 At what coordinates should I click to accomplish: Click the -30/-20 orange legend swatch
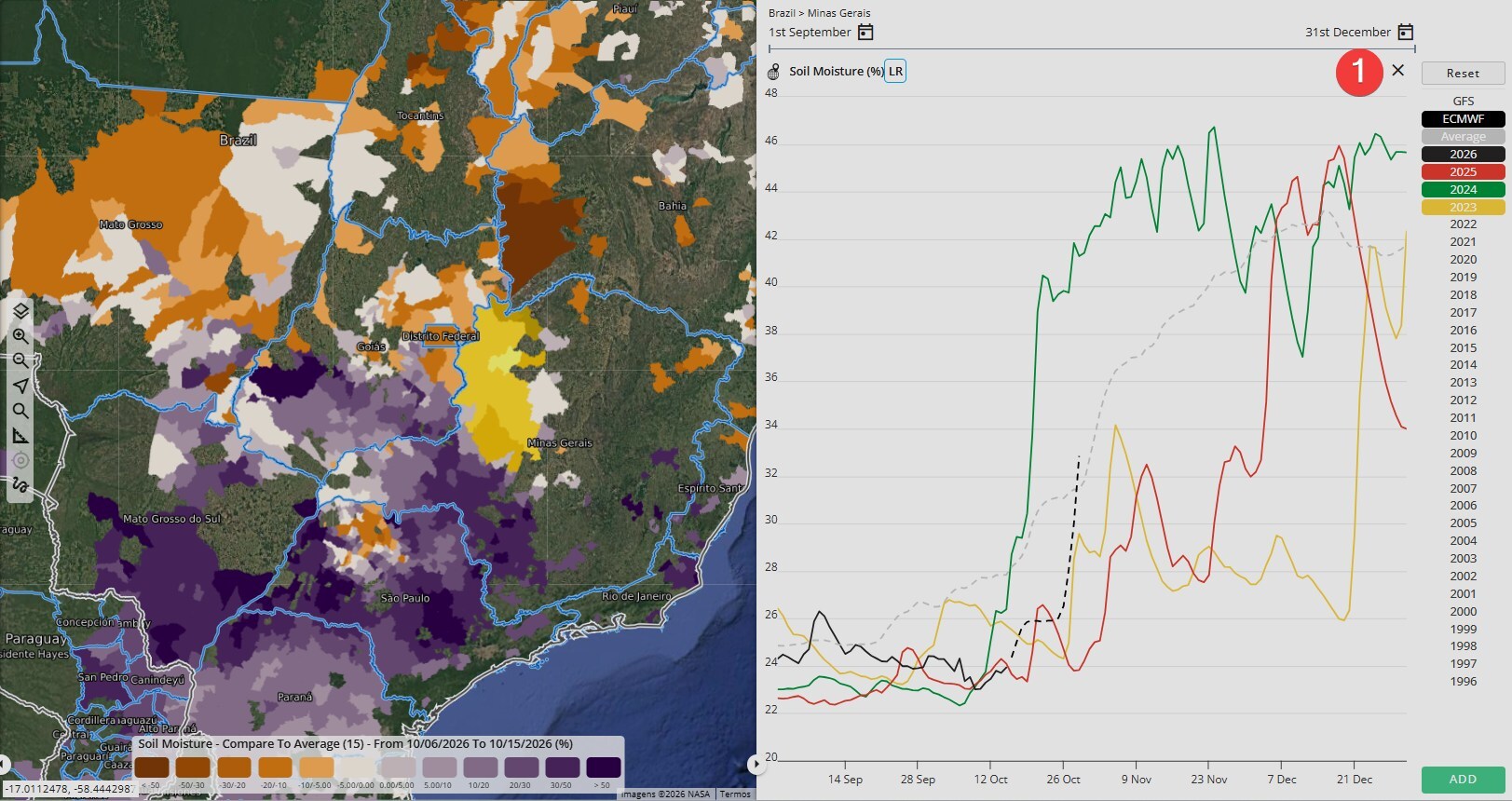click(234, 767)
